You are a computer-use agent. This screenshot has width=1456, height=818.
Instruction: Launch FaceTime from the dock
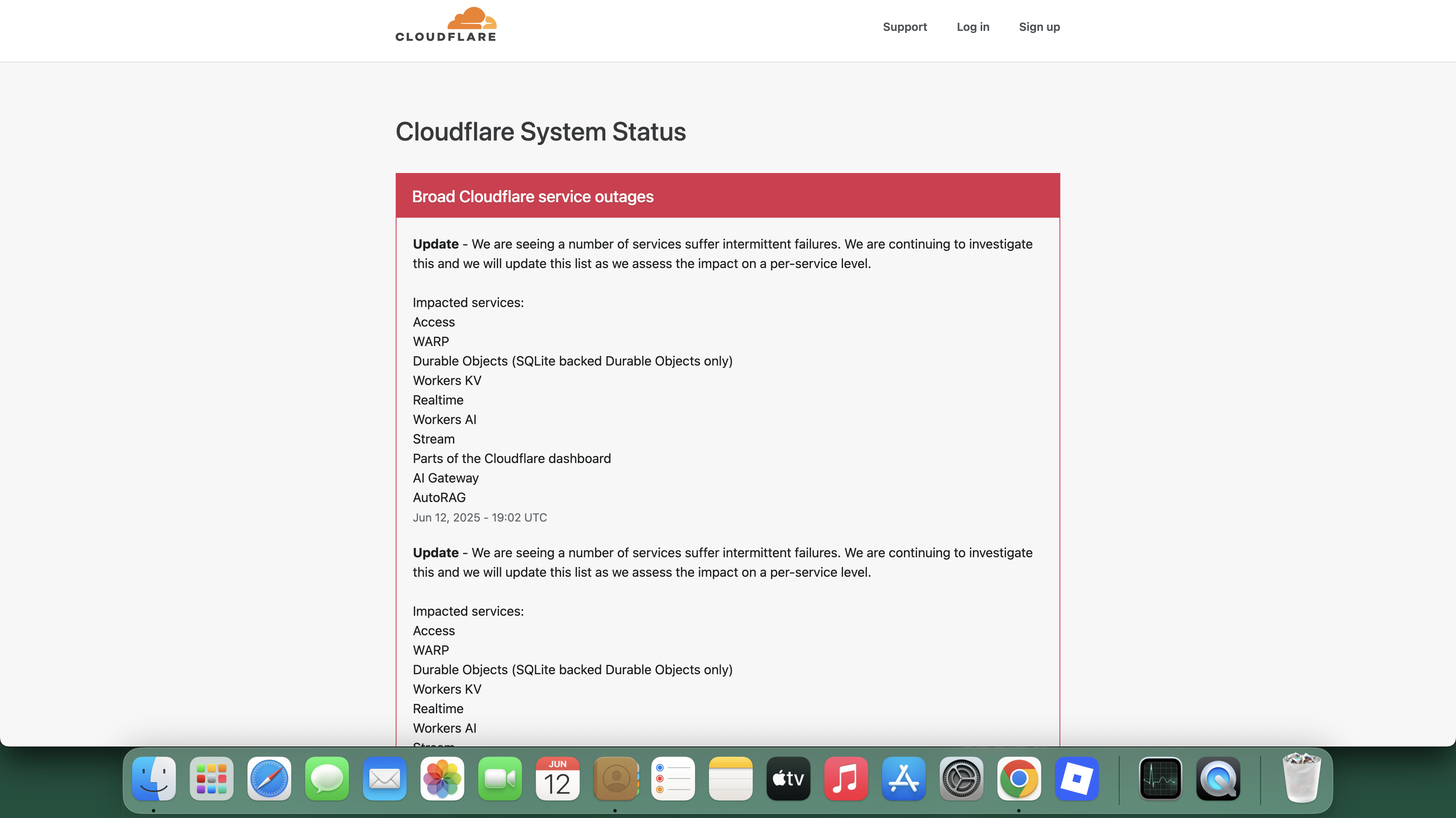click(x=500, y=779)
